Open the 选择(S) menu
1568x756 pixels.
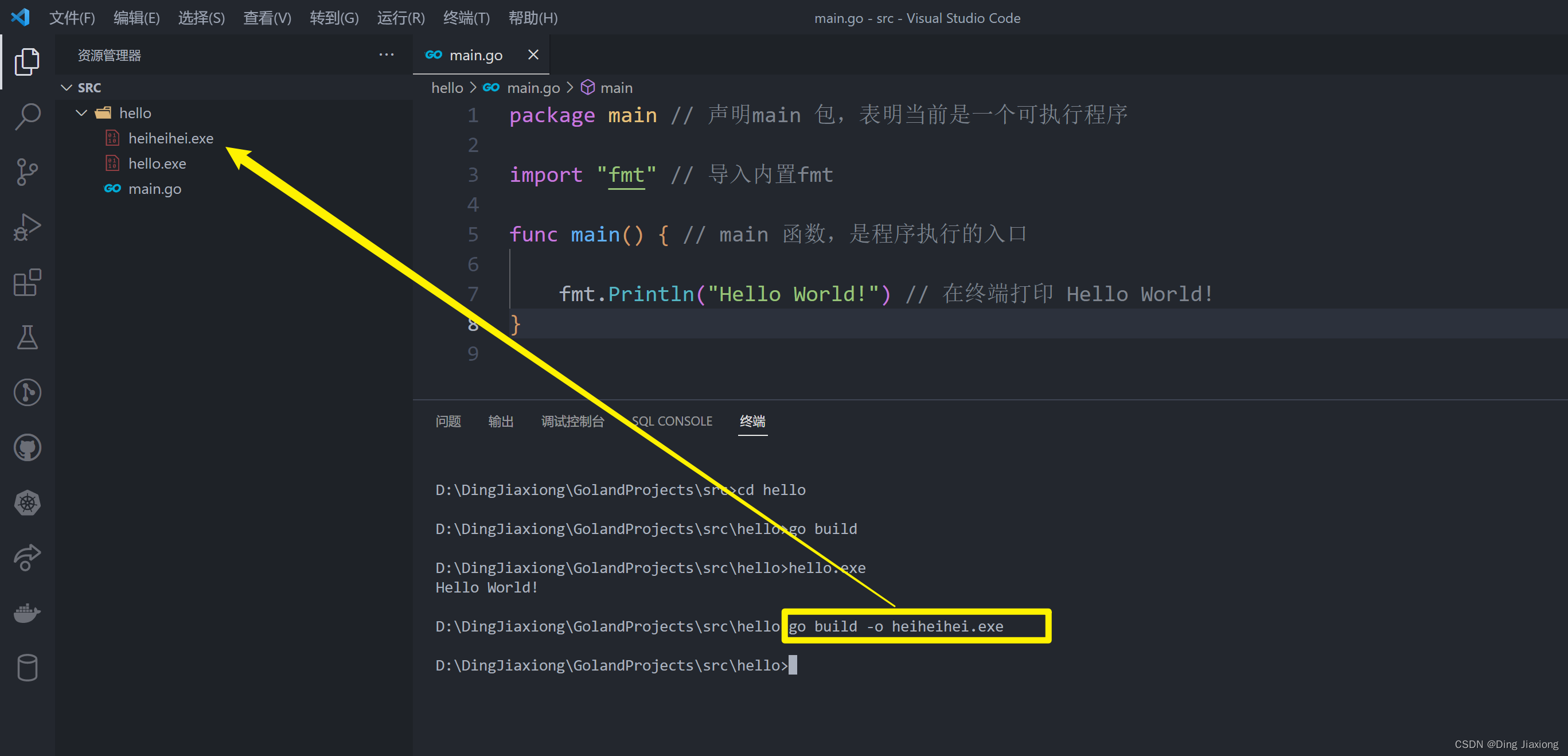201,18
